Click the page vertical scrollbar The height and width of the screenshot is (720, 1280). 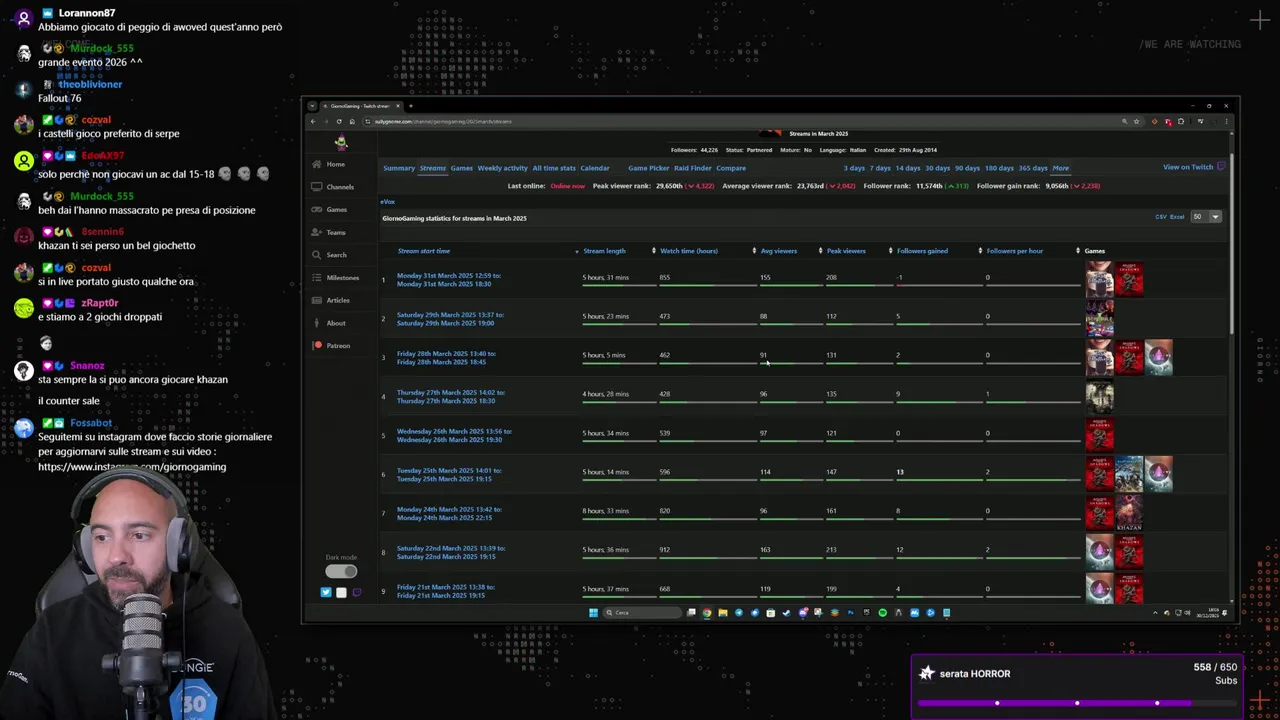1232,245
